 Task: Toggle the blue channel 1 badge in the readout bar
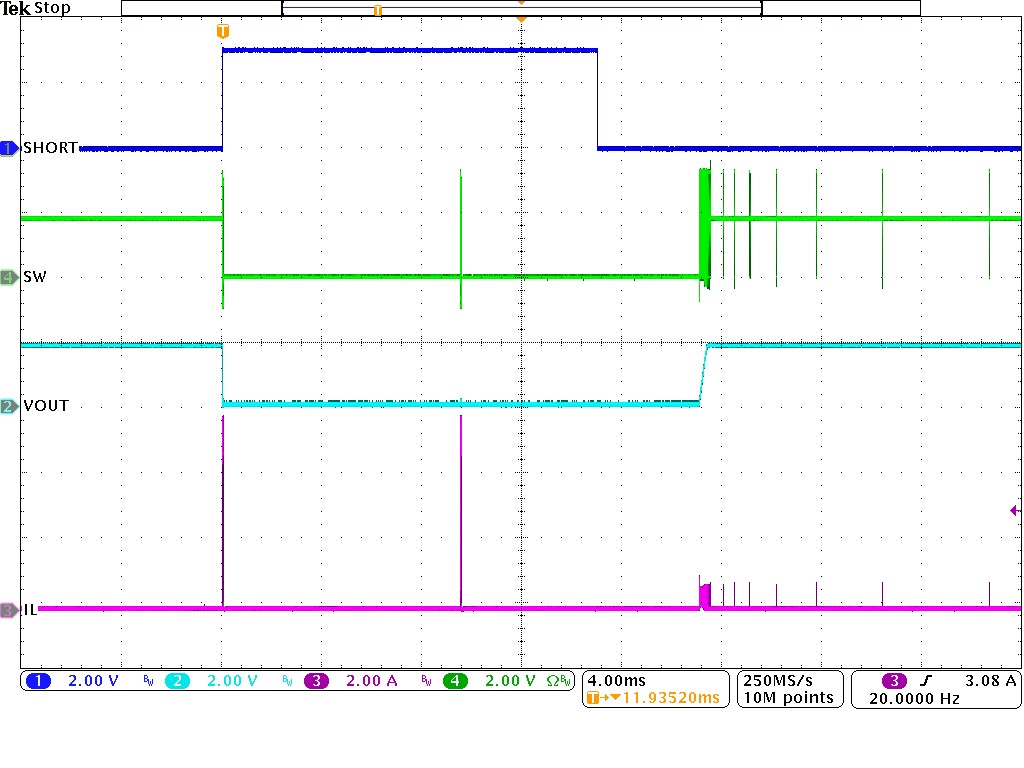pyautogui.click(x=38, y=681)
